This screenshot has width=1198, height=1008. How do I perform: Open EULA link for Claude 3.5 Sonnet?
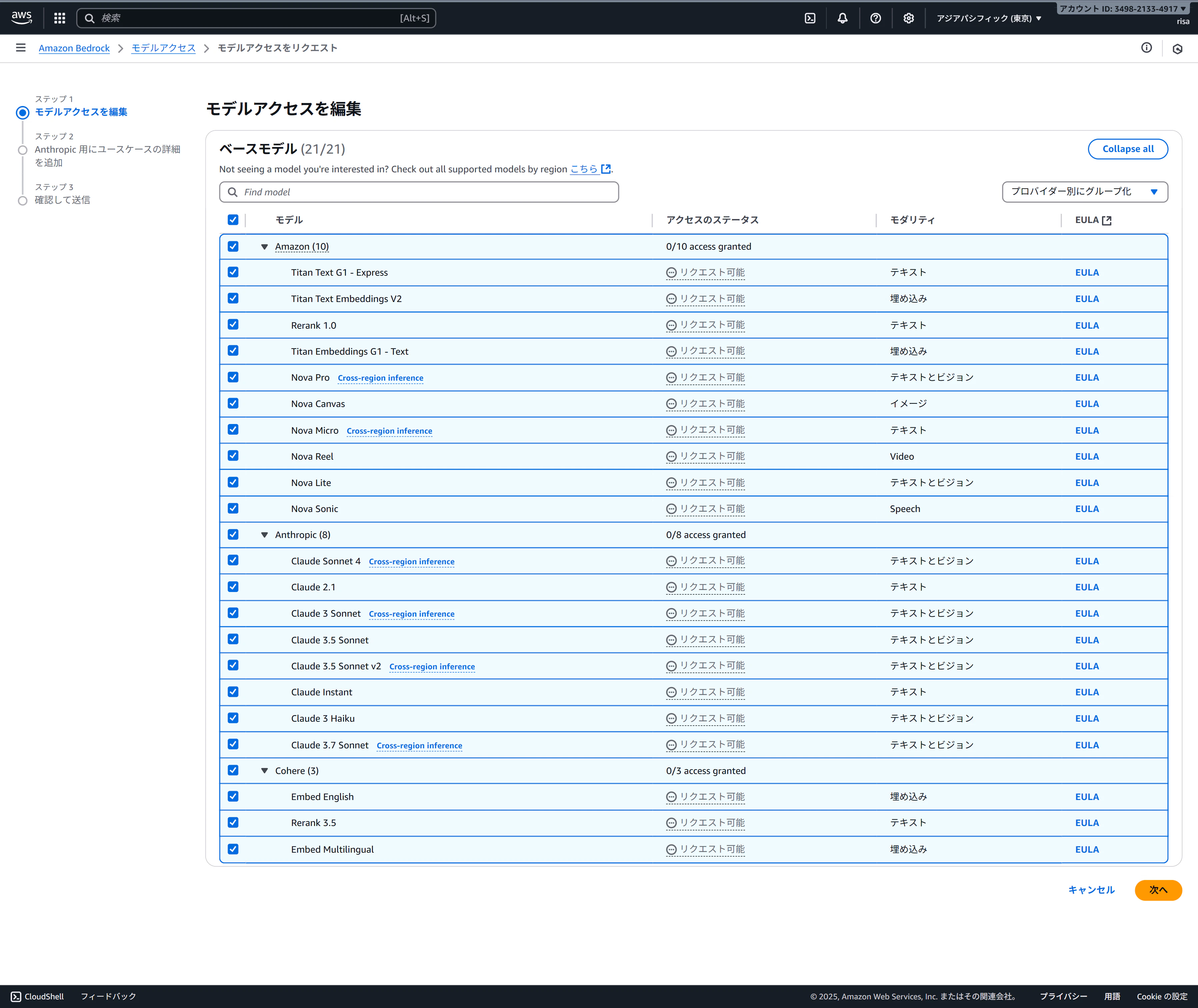tap(1087, 640)
